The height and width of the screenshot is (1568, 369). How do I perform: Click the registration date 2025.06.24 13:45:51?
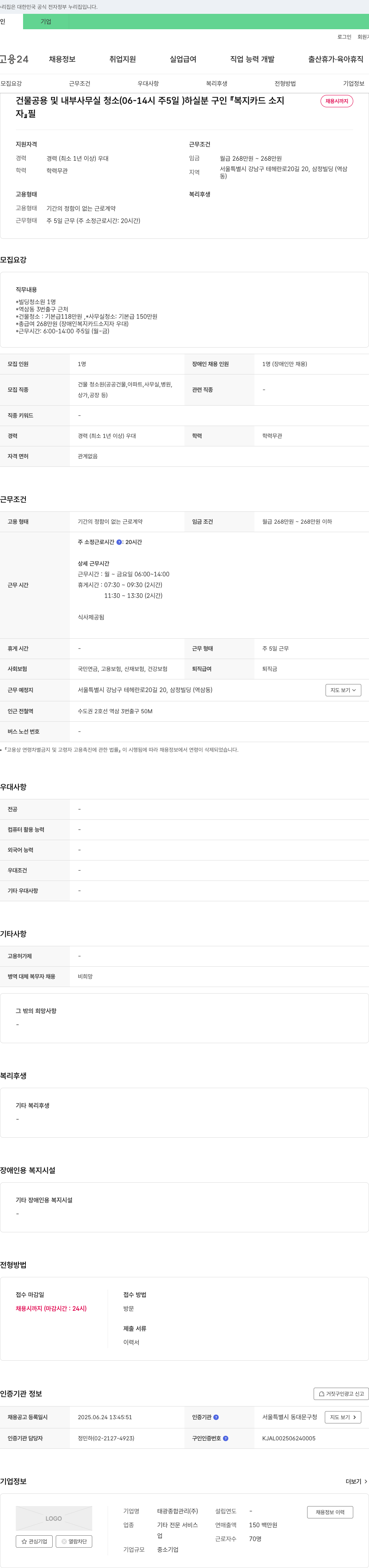[105, 1417]
